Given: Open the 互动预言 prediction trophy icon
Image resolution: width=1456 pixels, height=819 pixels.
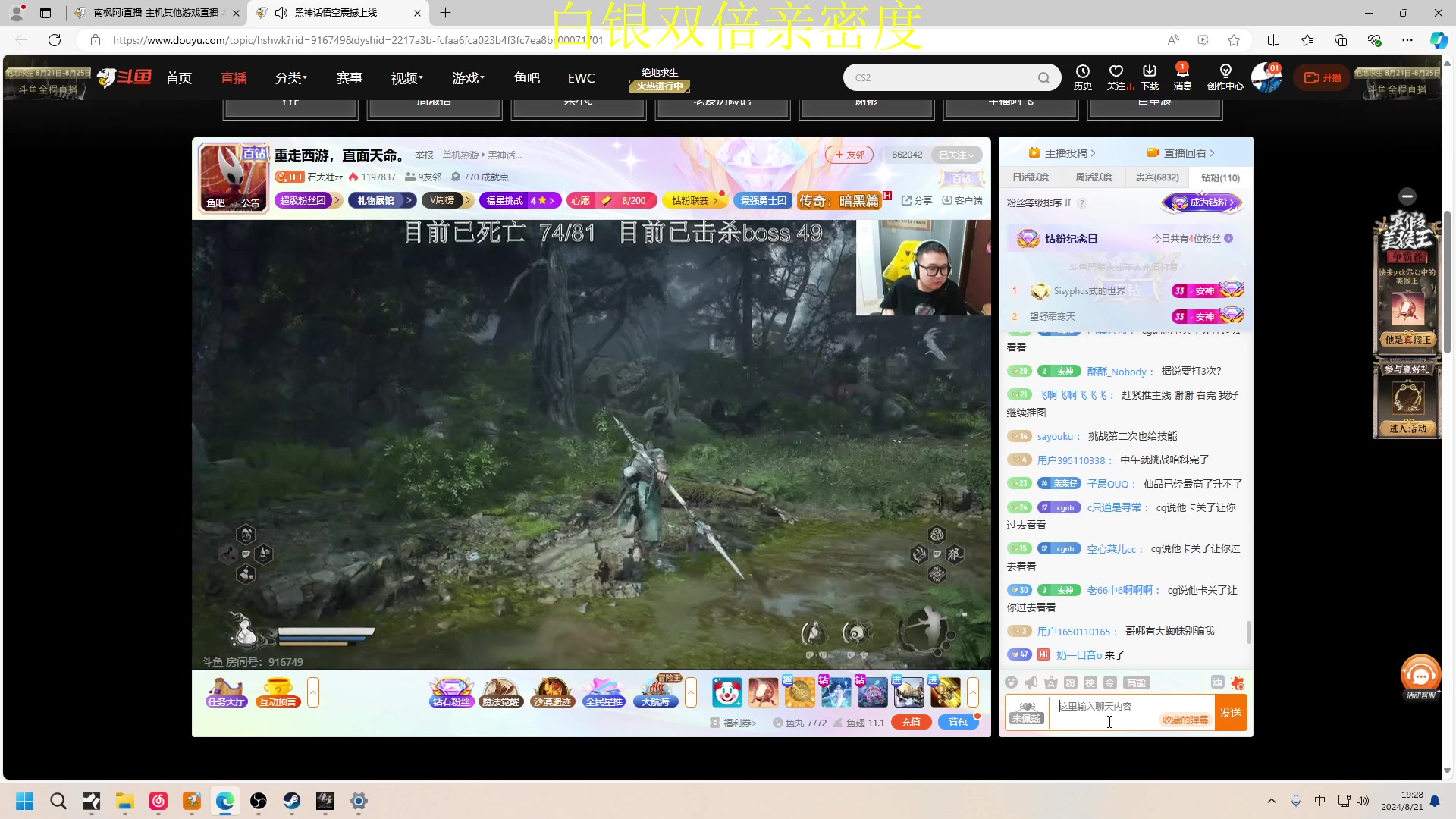Looking at the screenshot, I should [x=278, y=692].
